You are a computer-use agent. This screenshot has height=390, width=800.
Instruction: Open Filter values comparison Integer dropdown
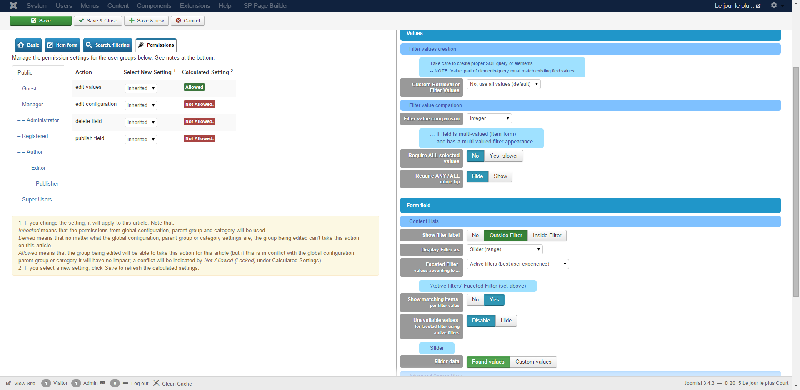pyautogui.click(x=489, y=118)
